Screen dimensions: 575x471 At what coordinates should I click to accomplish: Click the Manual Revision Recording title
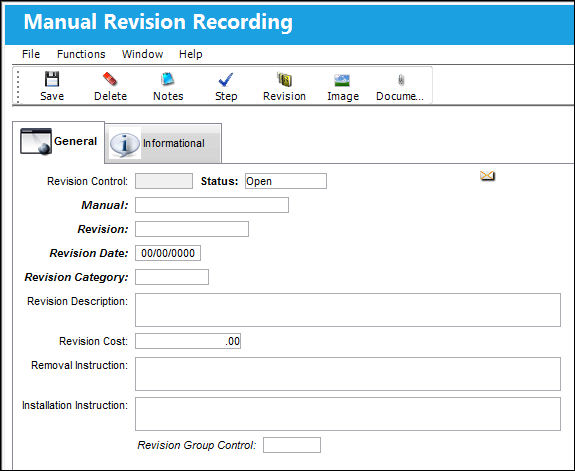tap(158, 22)
